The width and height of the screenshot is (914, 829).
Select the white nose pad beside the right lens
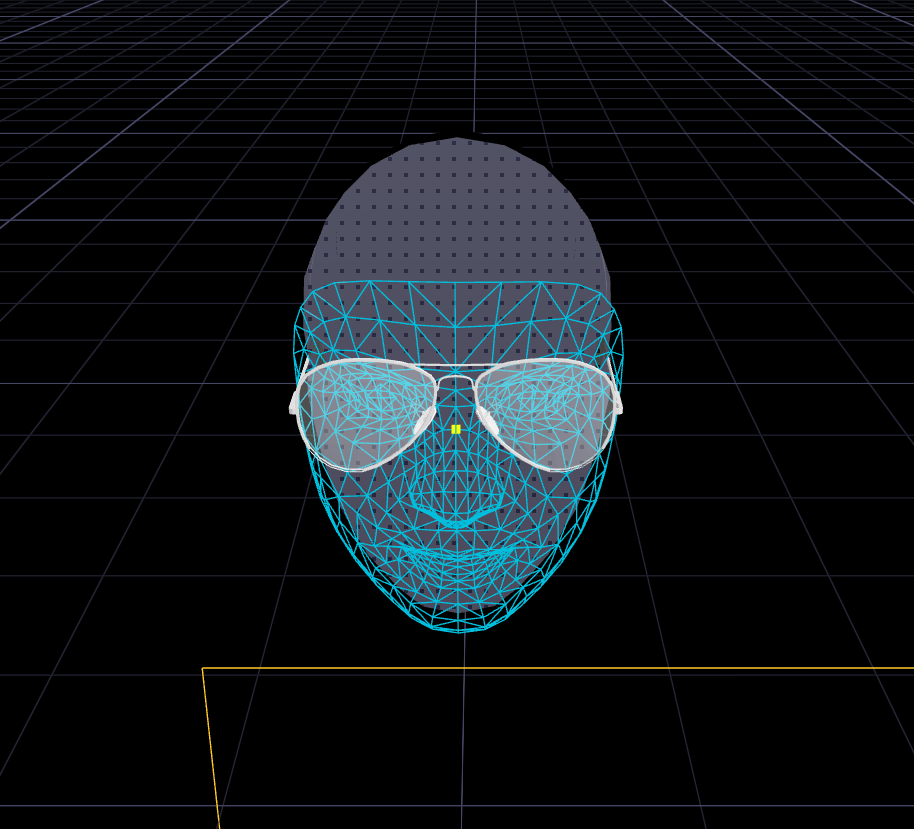[x=488, y=421]
